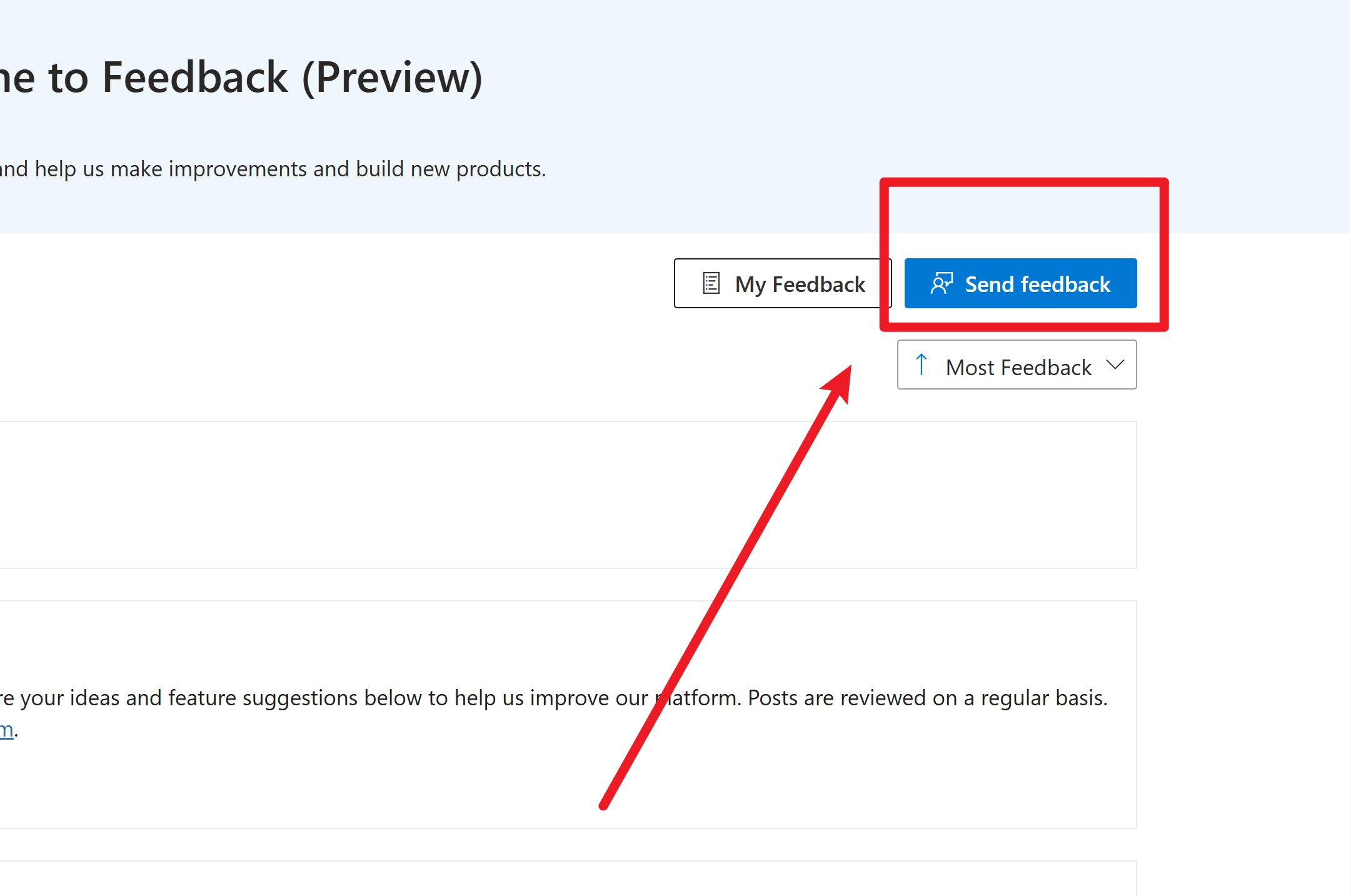
Task: Click the 'My Feedback' label text
Action: pyautogui.click(x=800, y=284)
